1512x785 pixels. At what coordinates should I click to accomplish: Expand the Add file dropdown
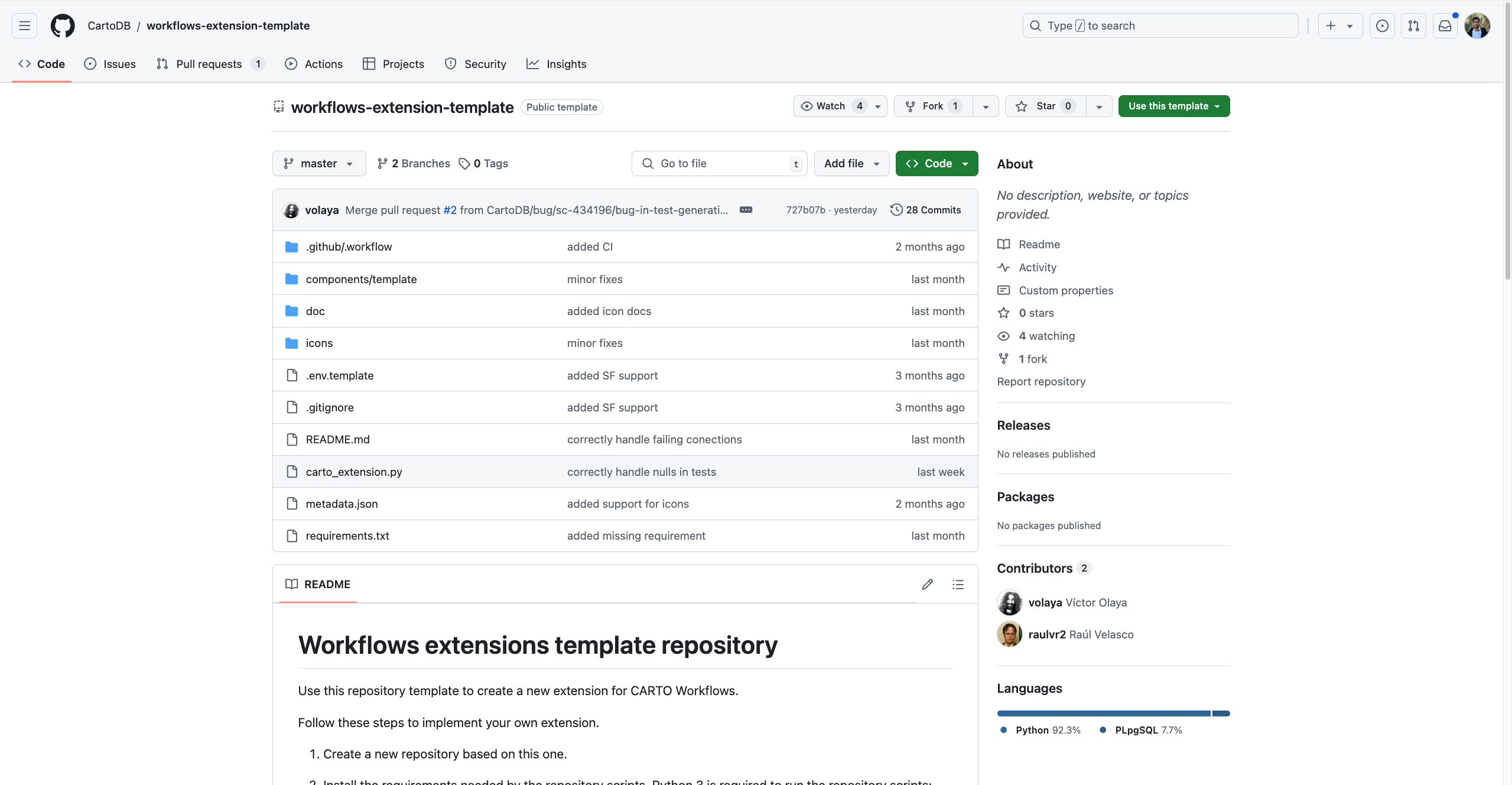[851, 163]
